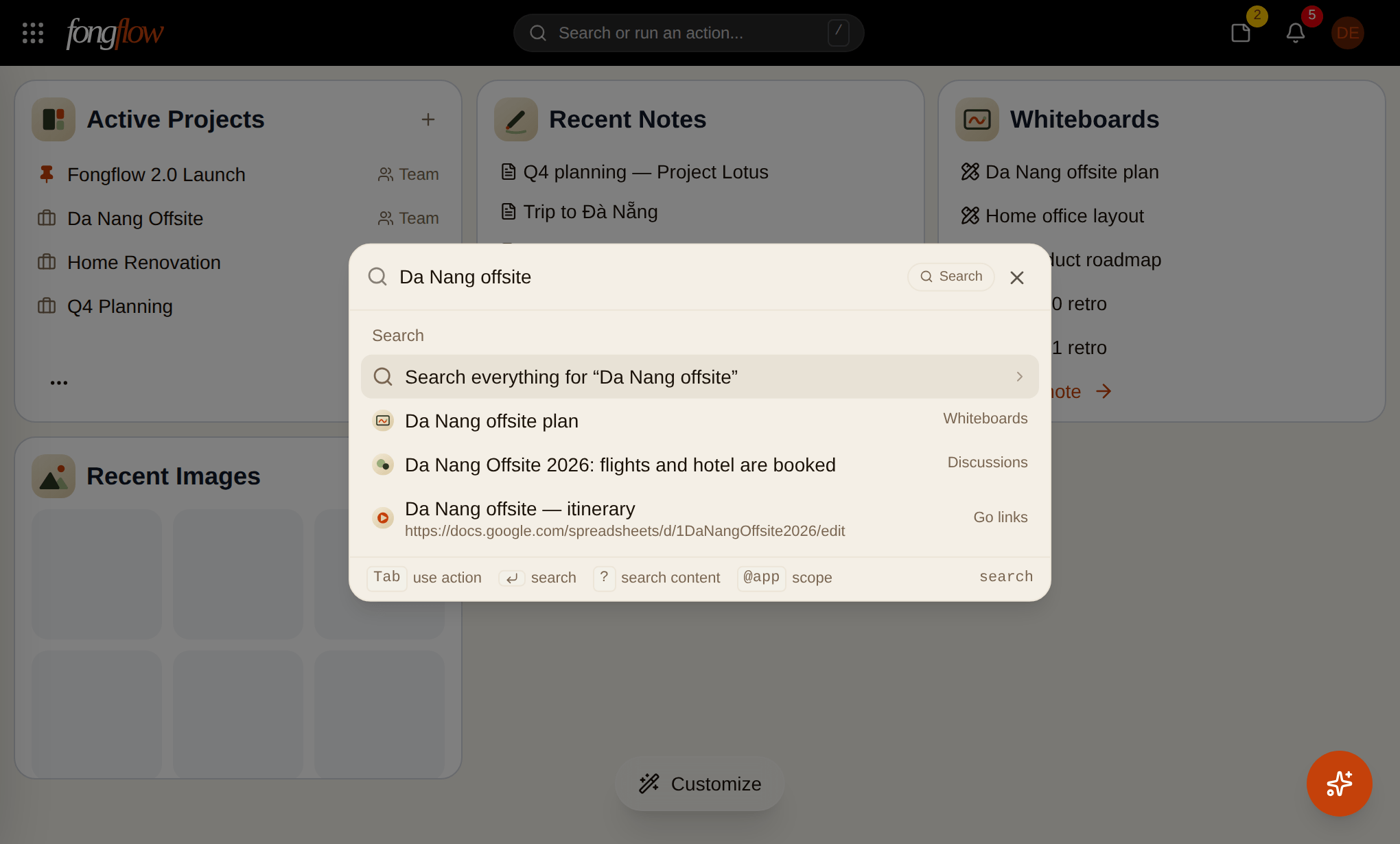Click Team label on Da Nang Offsite
This screenshot has width=1400, height=844.
tap(408, 218)
